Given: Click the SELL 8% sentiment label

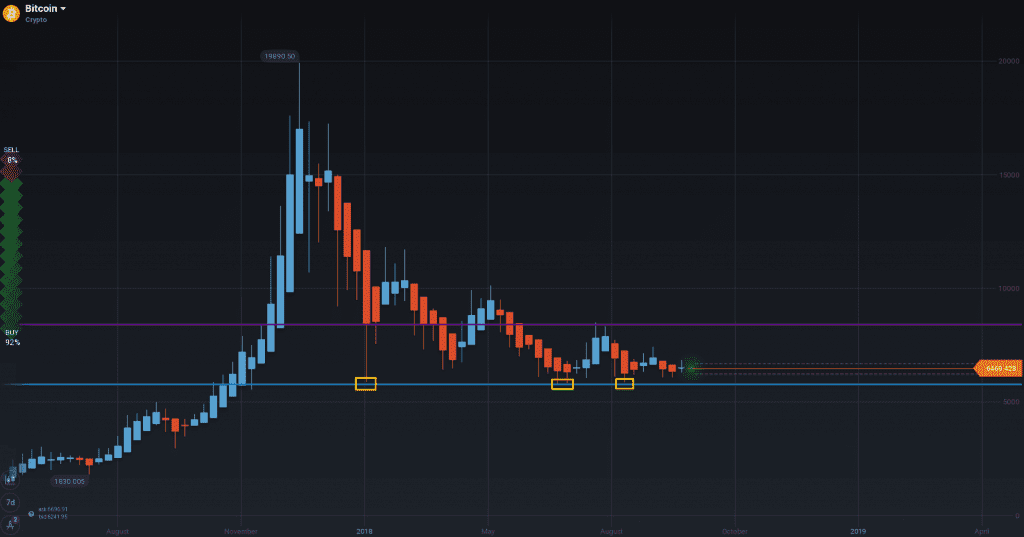Looking at the screenshot, I should pos(11,155).
